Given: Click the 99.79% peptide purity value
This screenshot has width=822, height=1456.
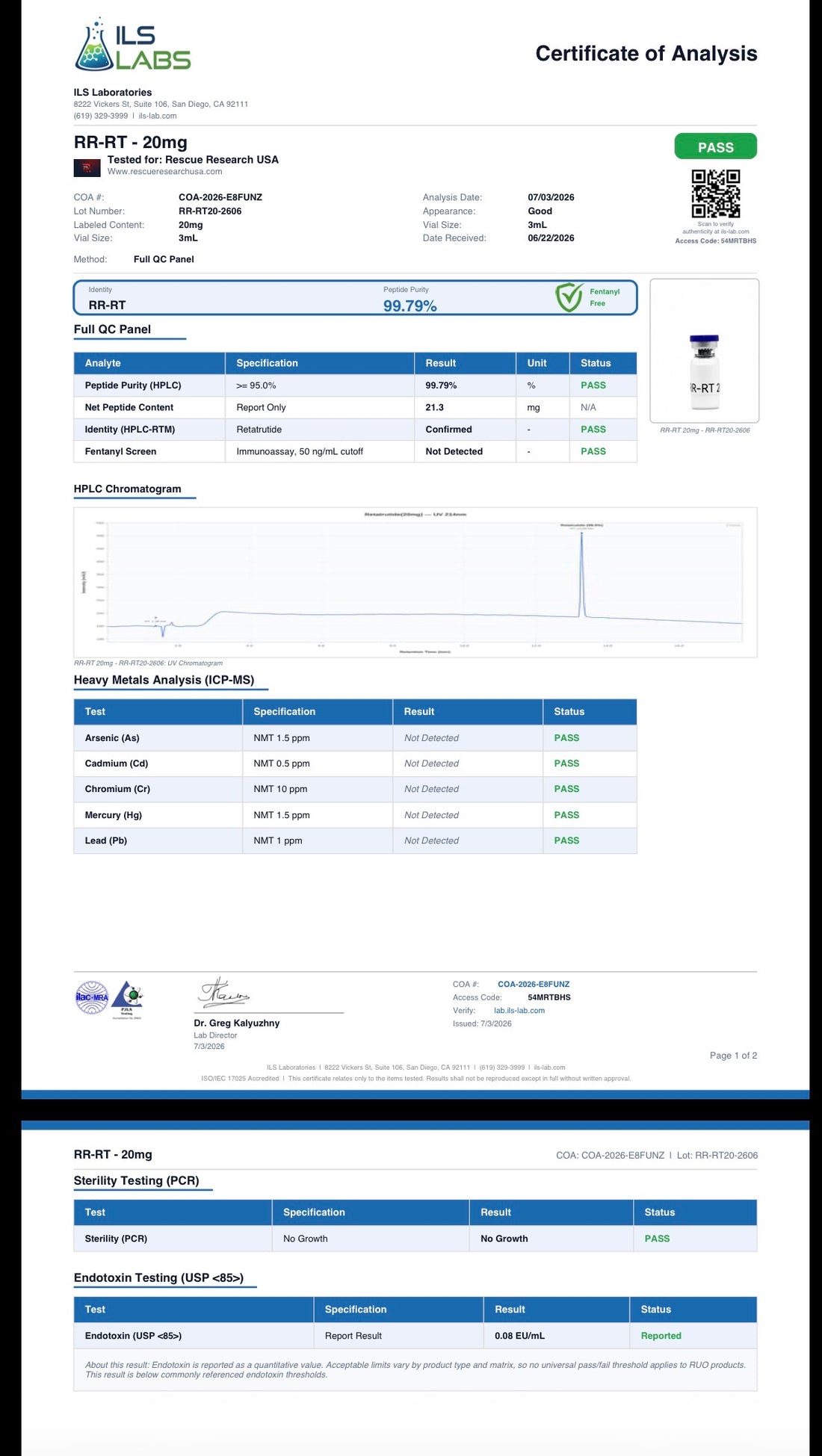Looking at the screenshot, I should (410, 306).
